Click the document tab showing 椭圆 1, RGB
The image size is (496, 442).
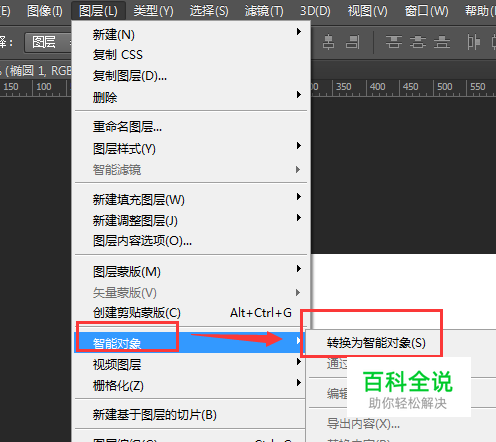pos(36,70)
